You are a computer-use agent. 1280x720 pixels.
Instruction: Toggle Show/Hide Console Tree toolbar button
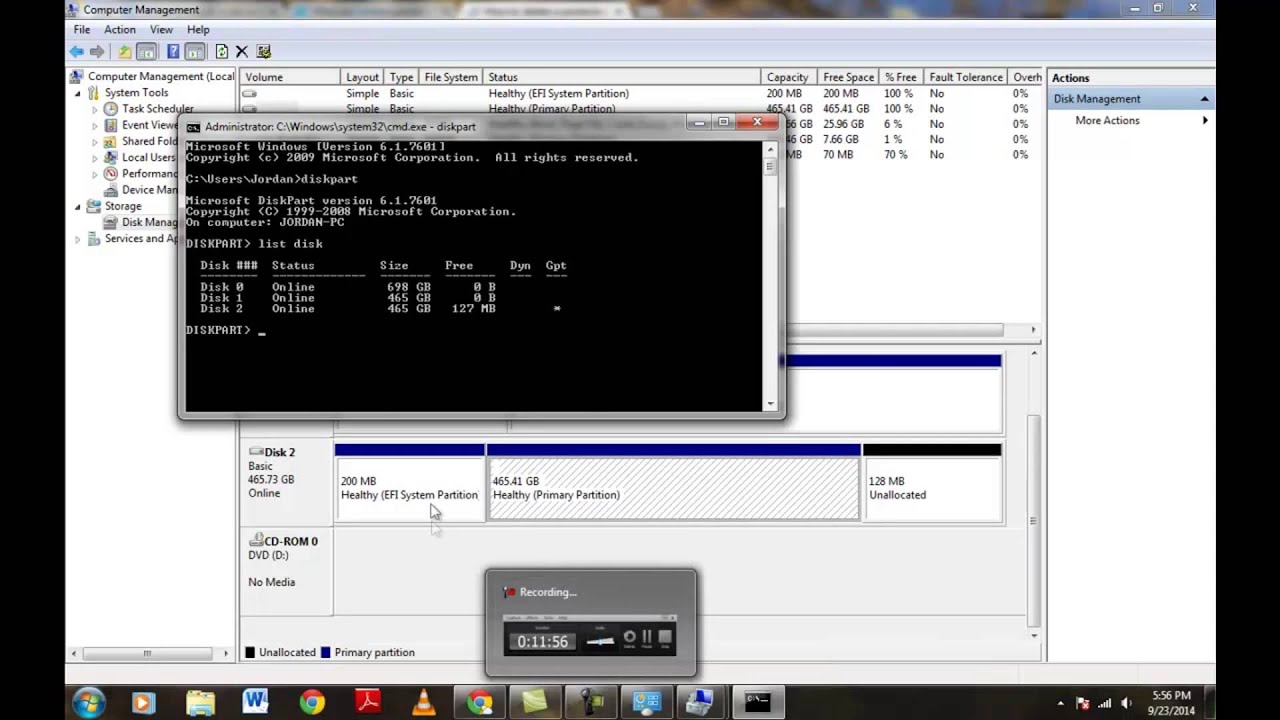click(x=146, y=52)
